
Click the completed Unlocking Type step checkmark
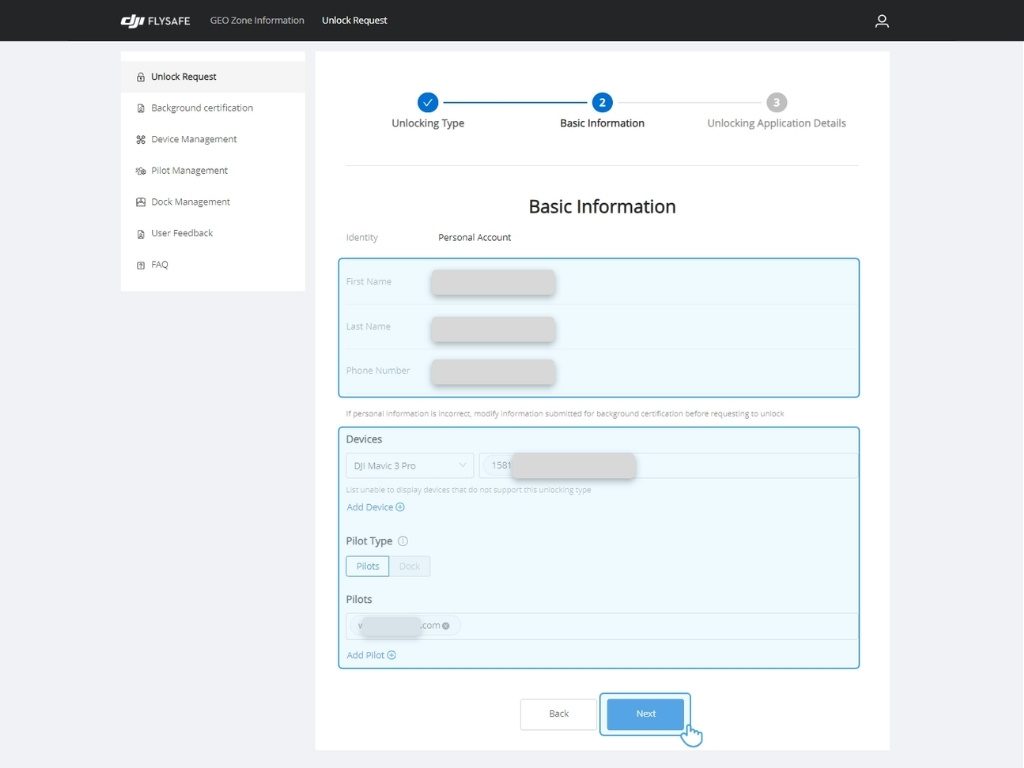pos(428,102)
